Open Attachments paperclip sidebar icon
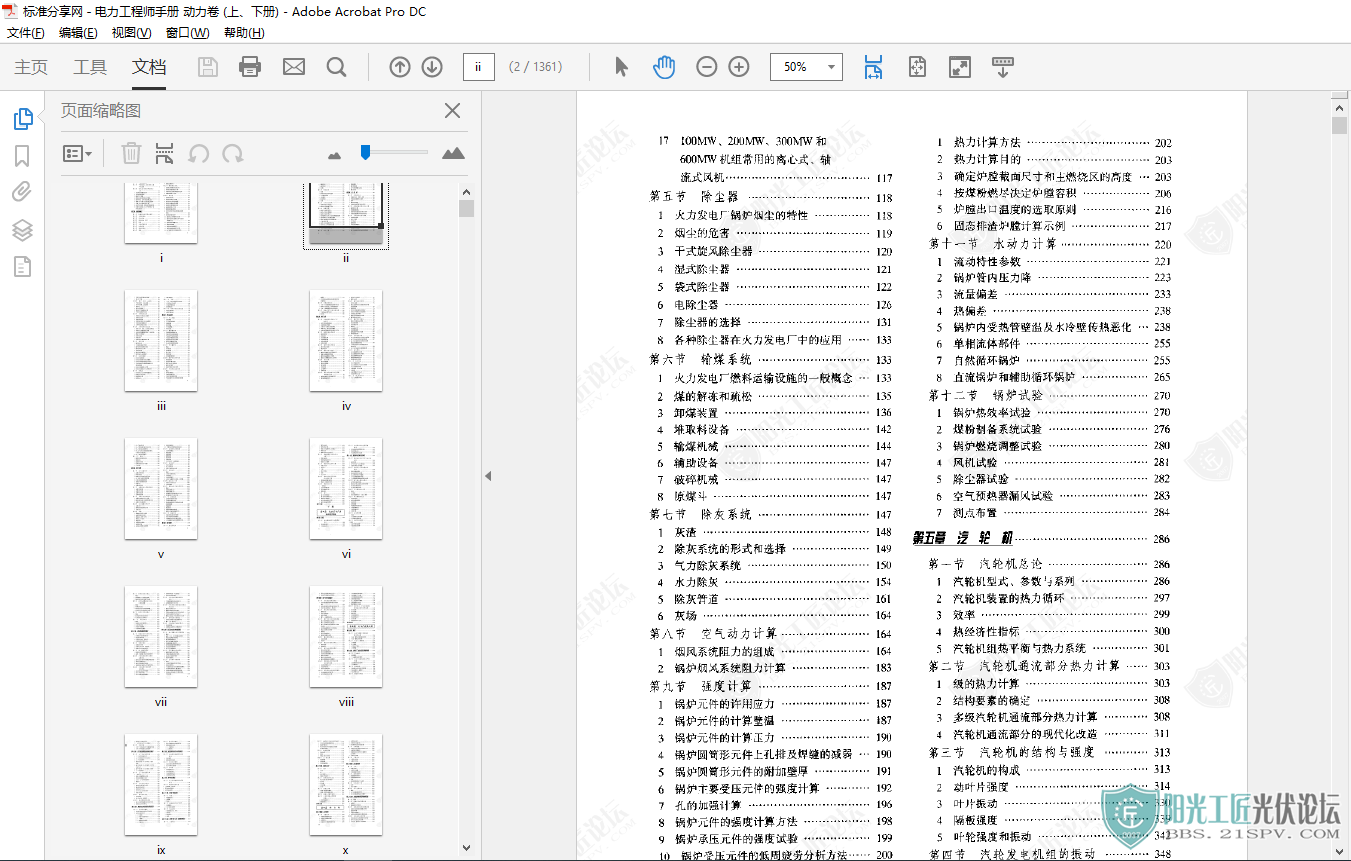The width and height of the screenshot is (1351, 861). pos(22,192)
